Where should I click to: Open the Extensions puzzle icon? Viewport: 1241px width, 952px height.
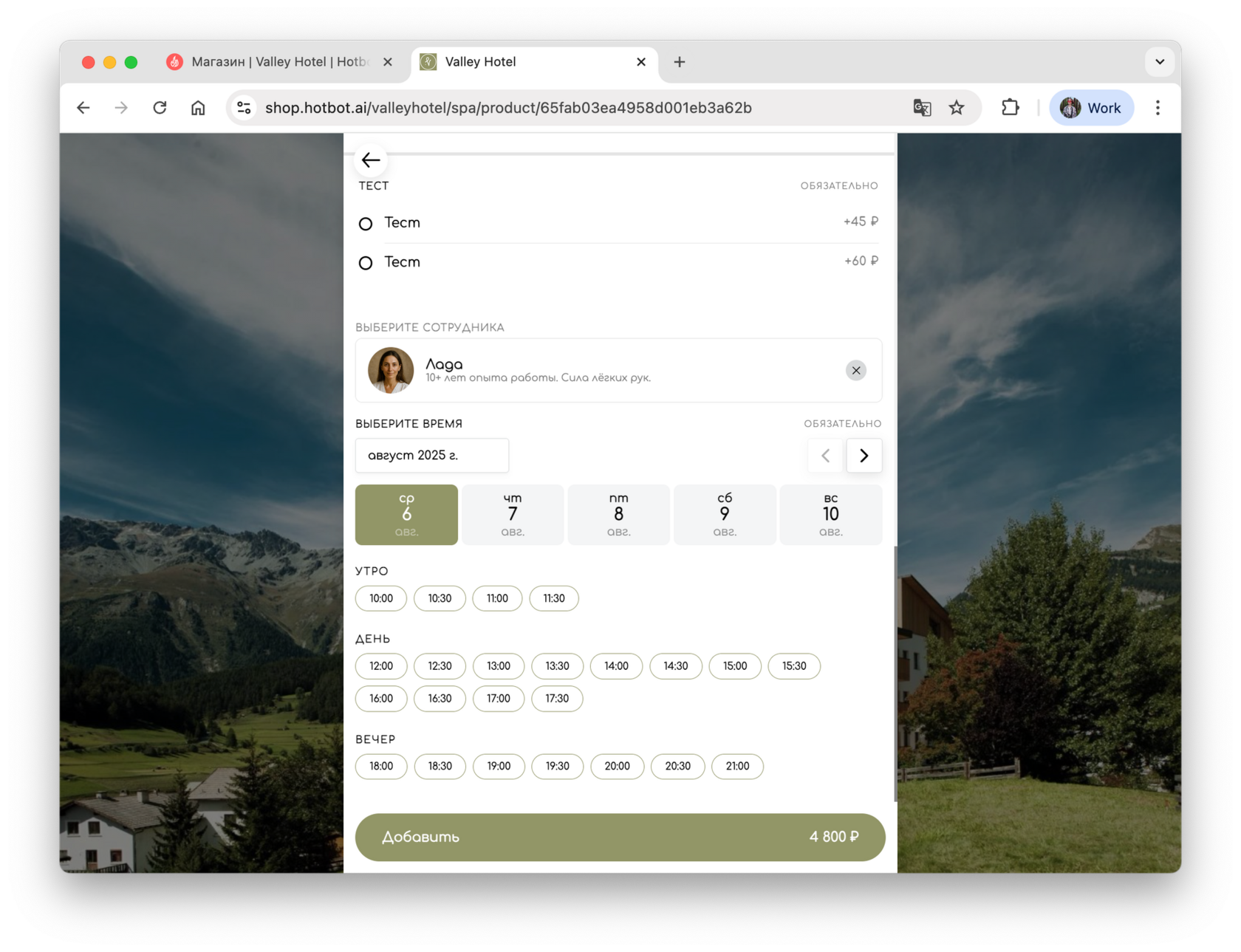point(1010,108)
